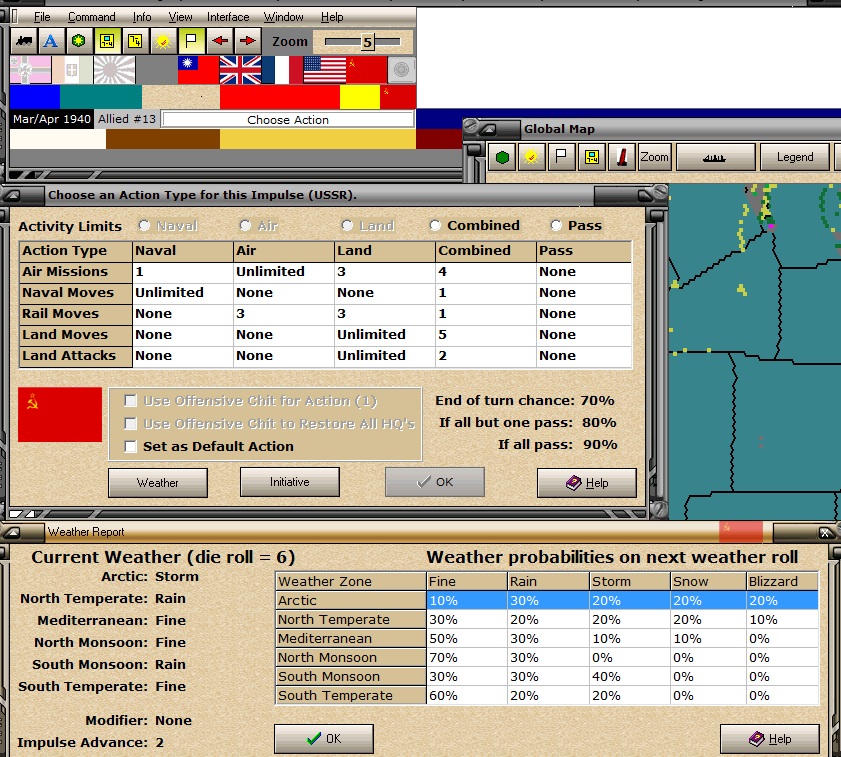Click the train locomotive toolbar icon
This screenshot has height=757, width=841.
pos(24,41)
